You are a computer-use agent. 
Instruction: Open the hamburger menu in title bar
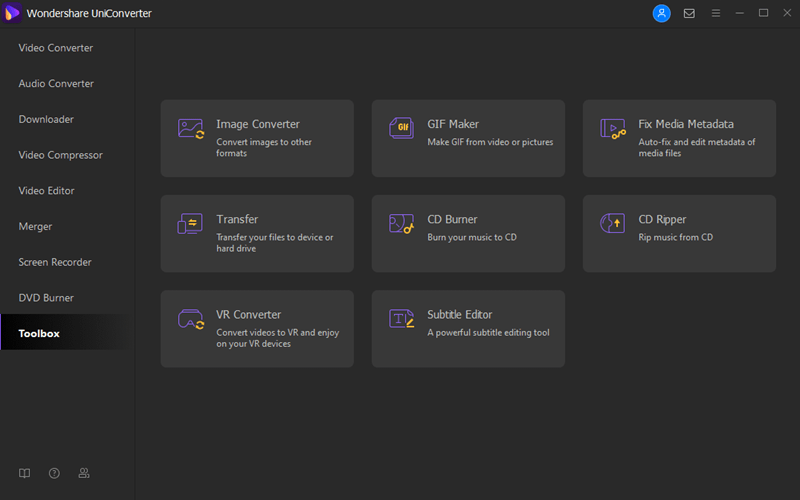(x=716, y=13)
